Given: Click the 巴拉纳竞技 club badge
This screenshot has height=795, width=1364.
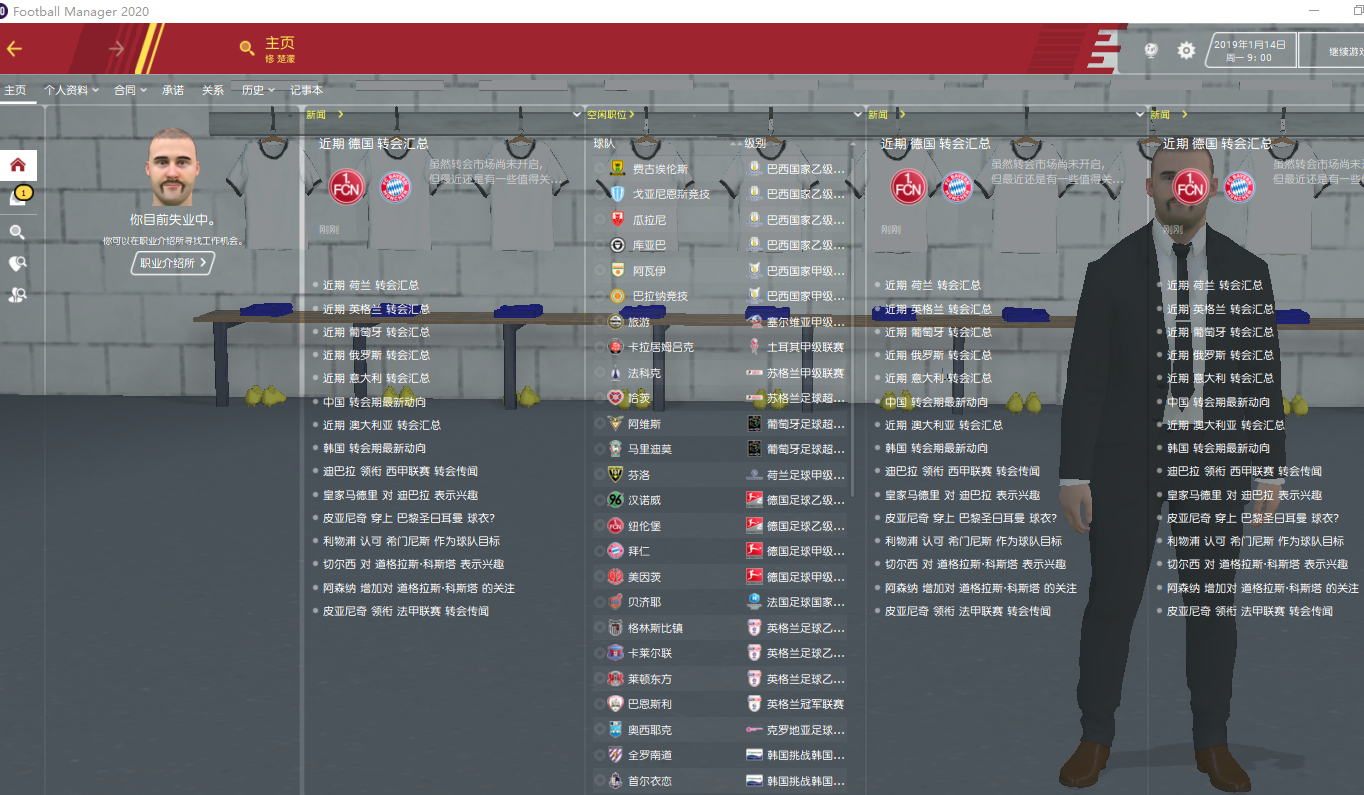Looking at the screenshot, I should click(x=617, y=296).
